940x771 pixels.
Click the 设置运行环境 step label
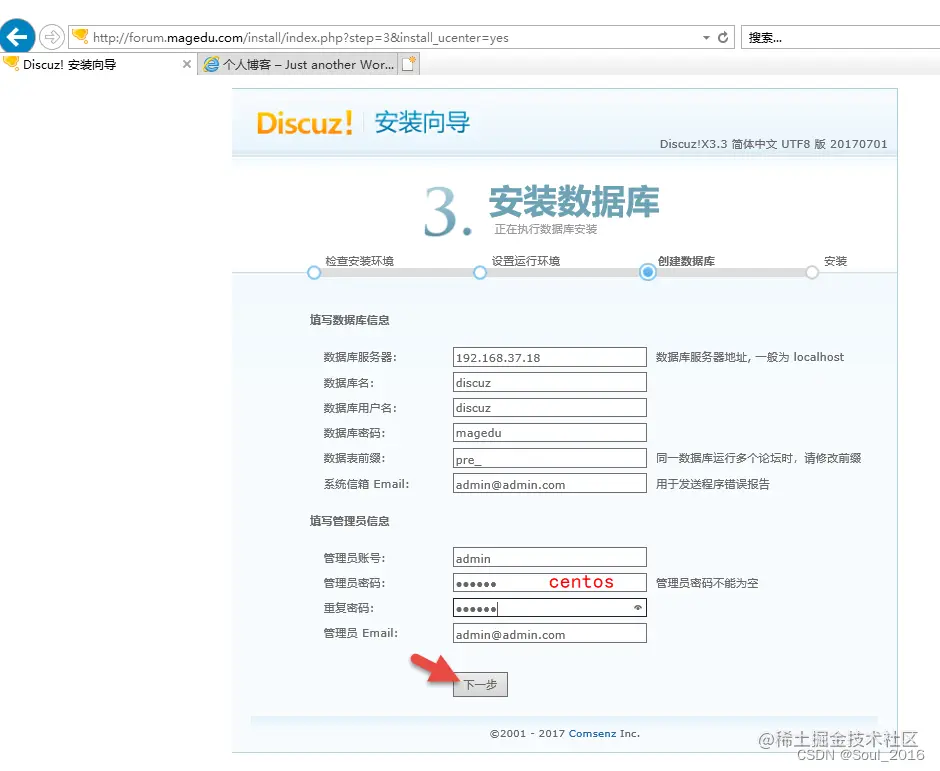coord(526,261)
